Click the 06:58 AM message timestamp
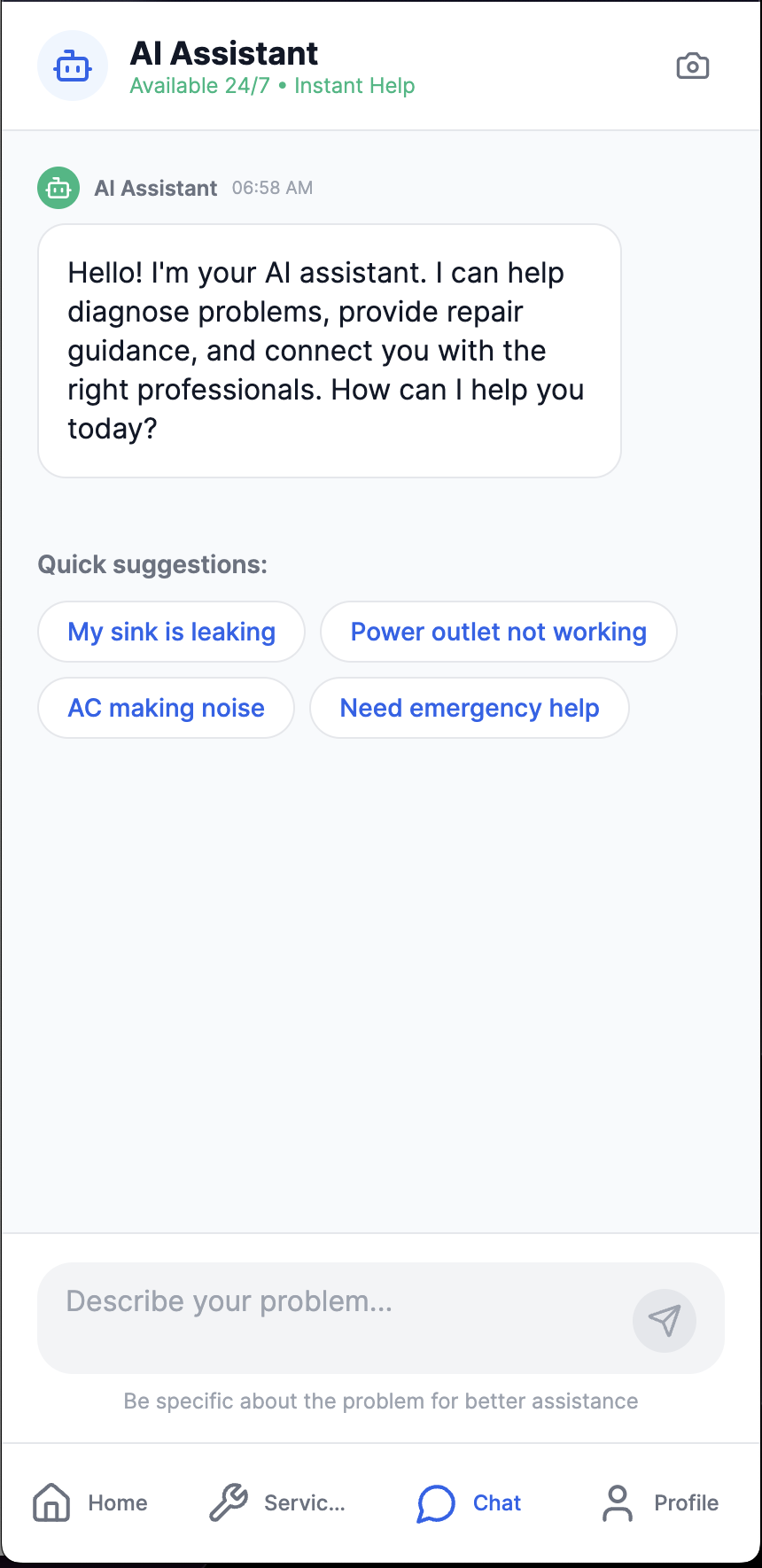Viewport: 762px width, 1568px height. point(272,188)
